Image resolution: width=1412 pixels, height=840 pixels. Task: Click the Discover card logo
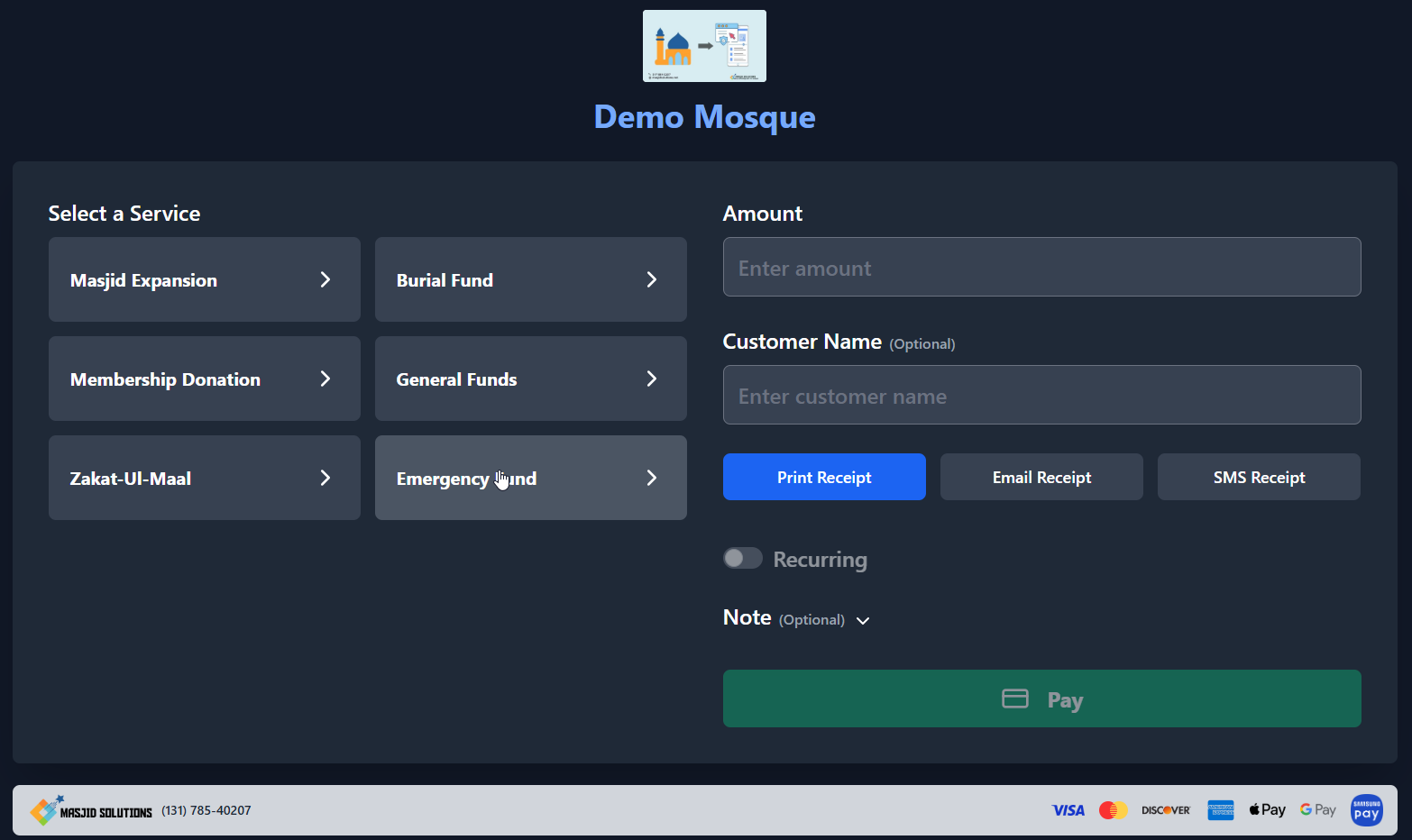1166,810
